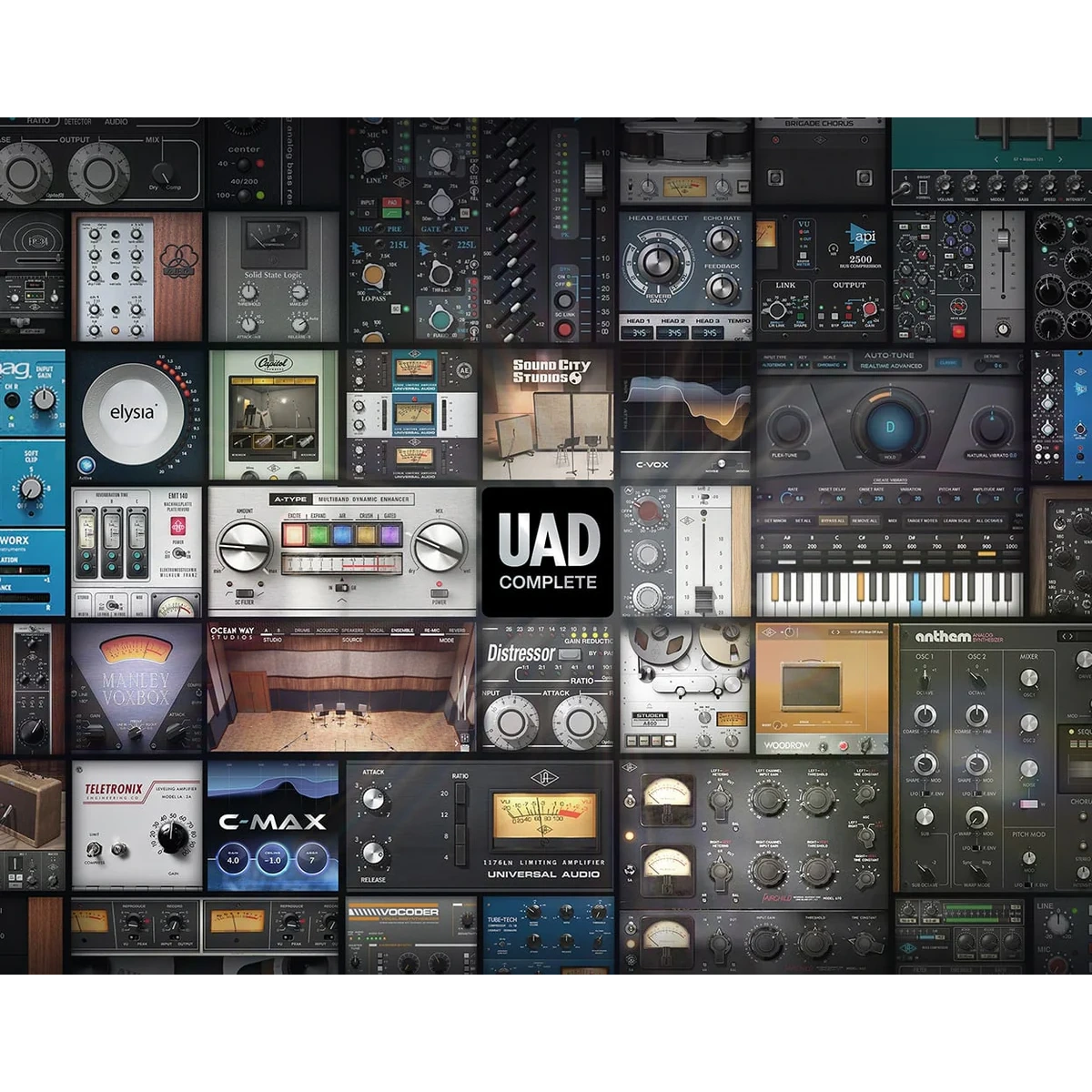
Task: Click the A-Type Mix knob
Action: [x=440, y=547]
